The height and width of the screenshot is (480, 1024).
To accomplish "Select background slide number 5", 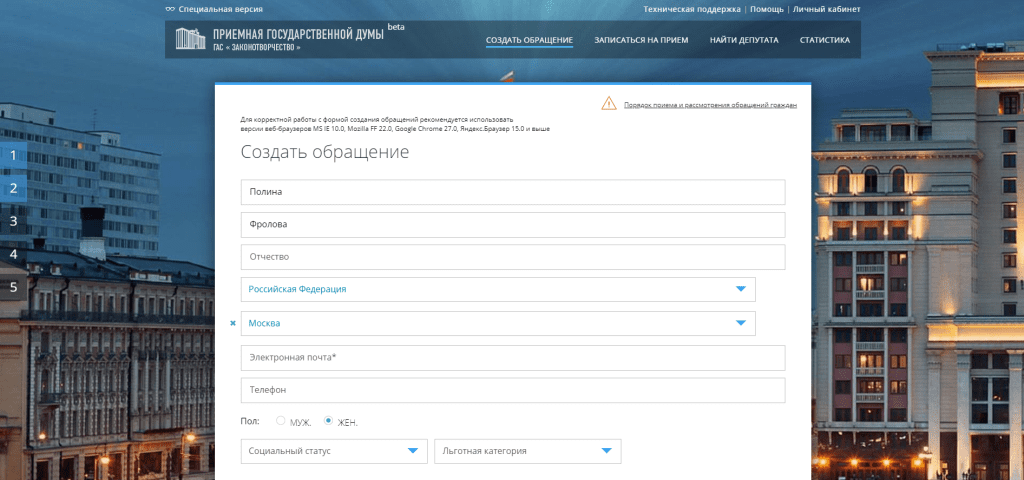I will pos(14,287).
